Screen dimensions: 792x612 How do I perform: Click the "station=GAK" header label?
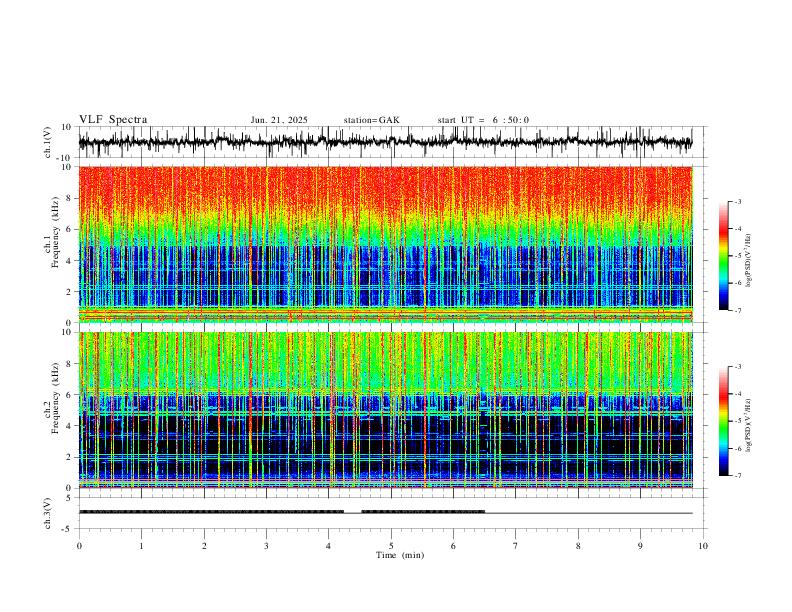[x=371, y=120]
